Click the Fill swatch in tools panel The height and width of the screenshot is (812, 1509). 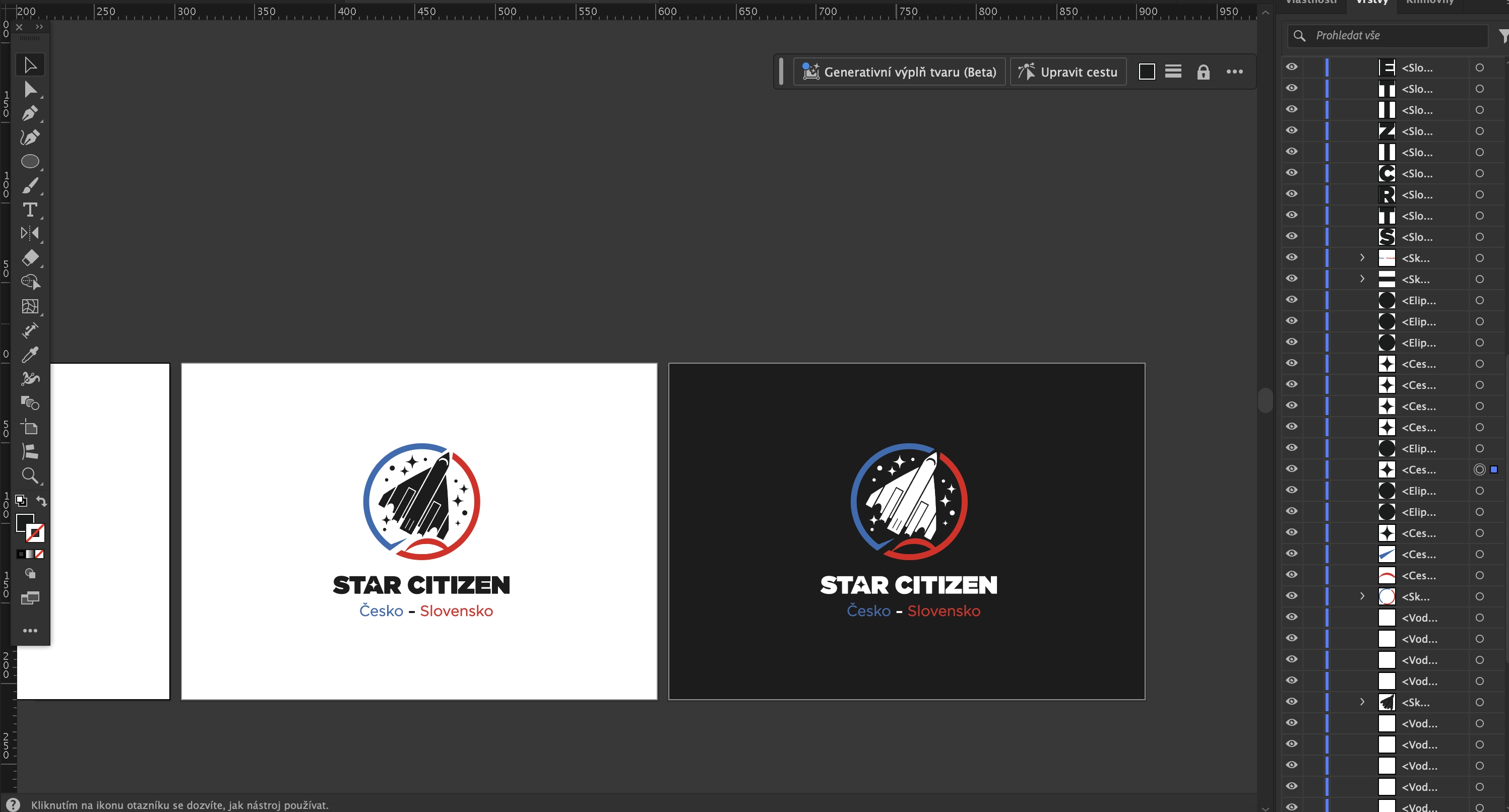click(x=25, y=523)
